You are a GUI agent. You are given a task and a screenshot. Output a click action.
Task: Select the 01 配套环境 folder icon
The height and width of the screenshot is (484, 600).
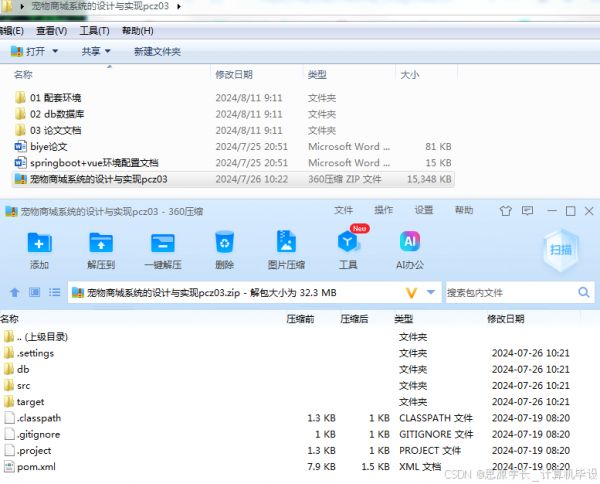tap(20, 98)
